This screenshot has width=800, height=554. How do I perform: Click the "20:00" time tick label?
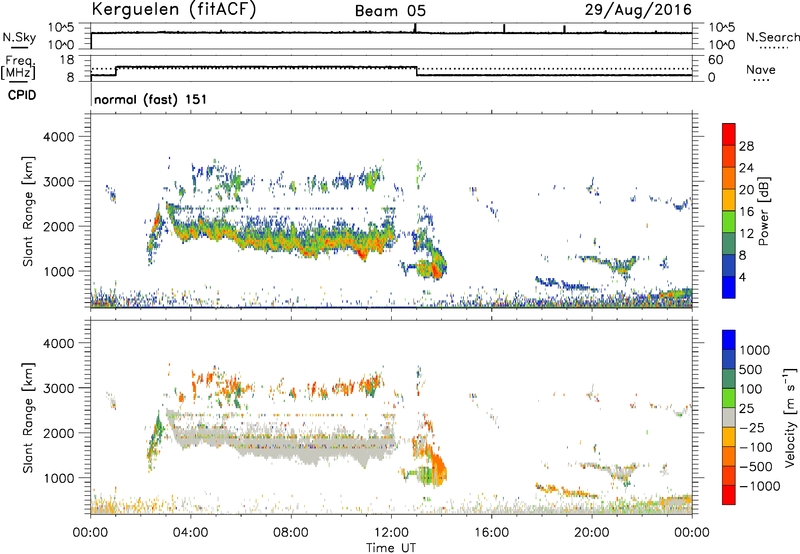tap(591, 533)
